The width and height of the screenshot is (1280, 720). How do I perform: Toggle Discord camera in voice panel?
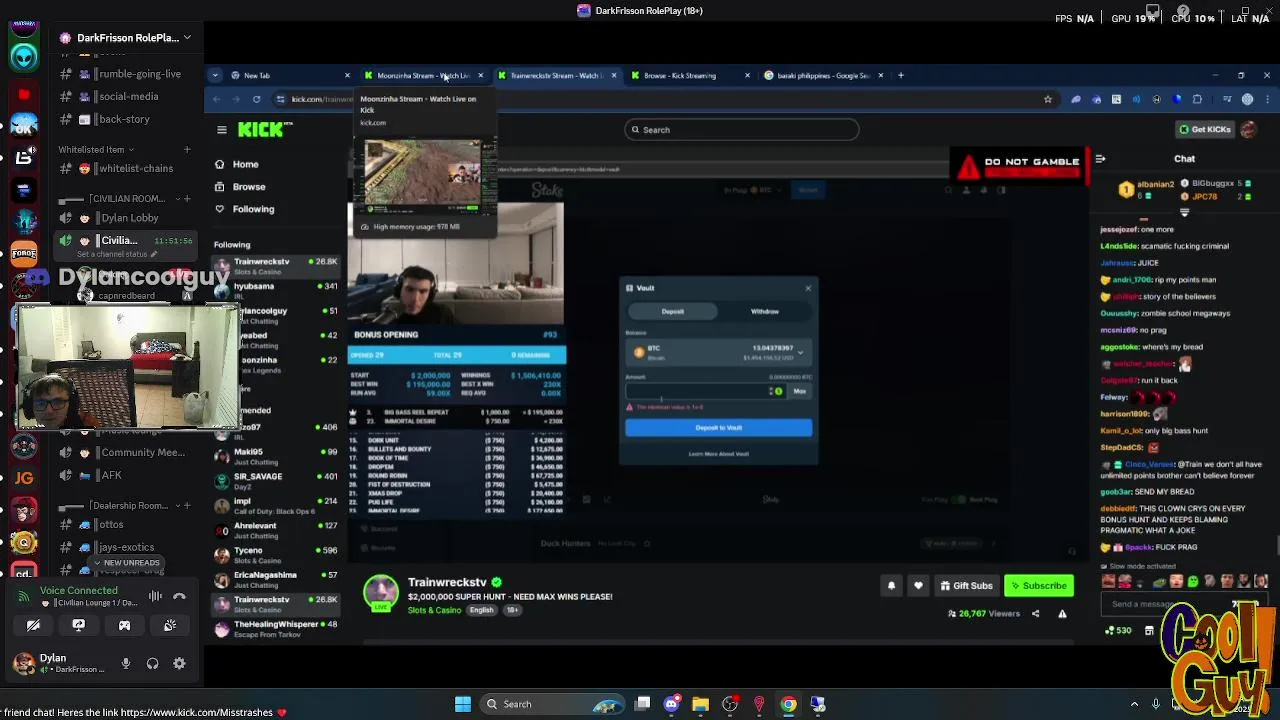point(33,626)
